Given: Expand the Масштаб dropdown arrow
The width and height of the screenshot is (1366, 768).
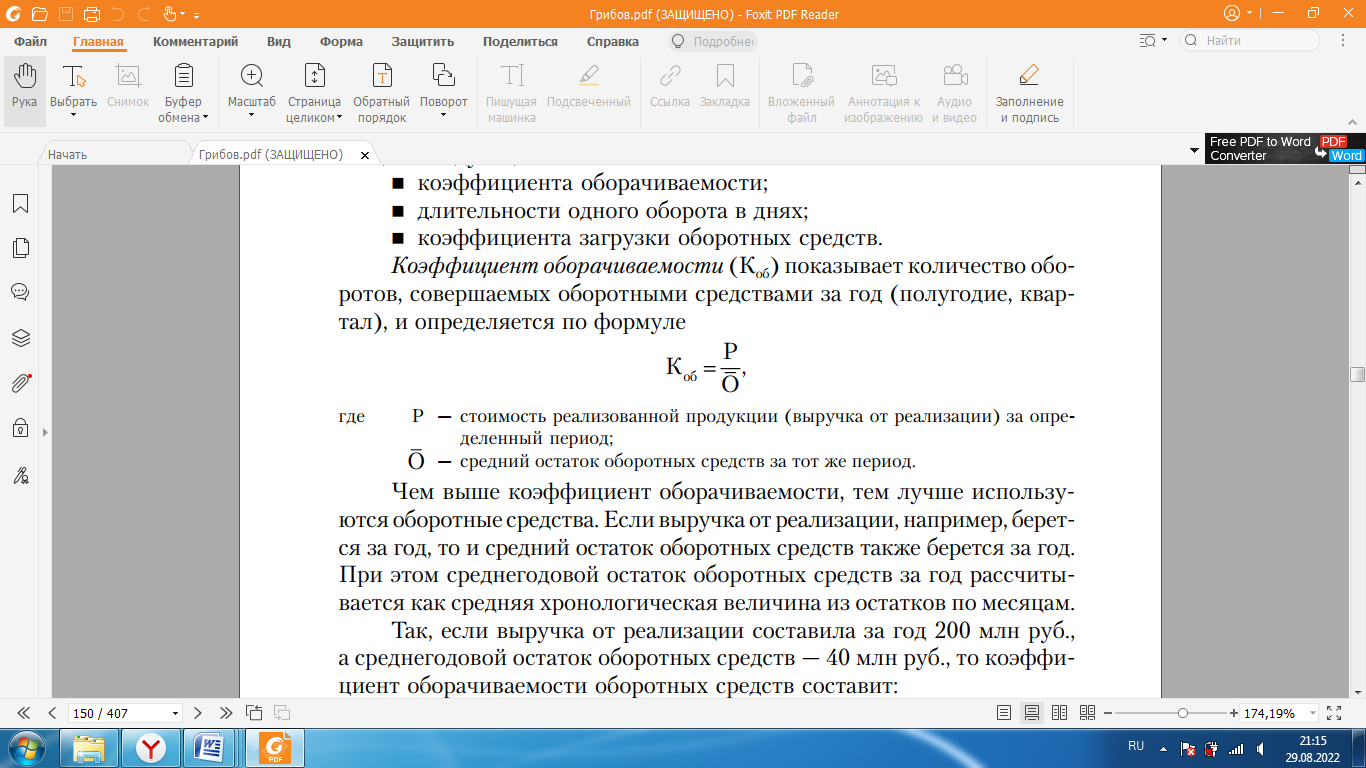Looking at the screenshot, I should pos(252,115).
